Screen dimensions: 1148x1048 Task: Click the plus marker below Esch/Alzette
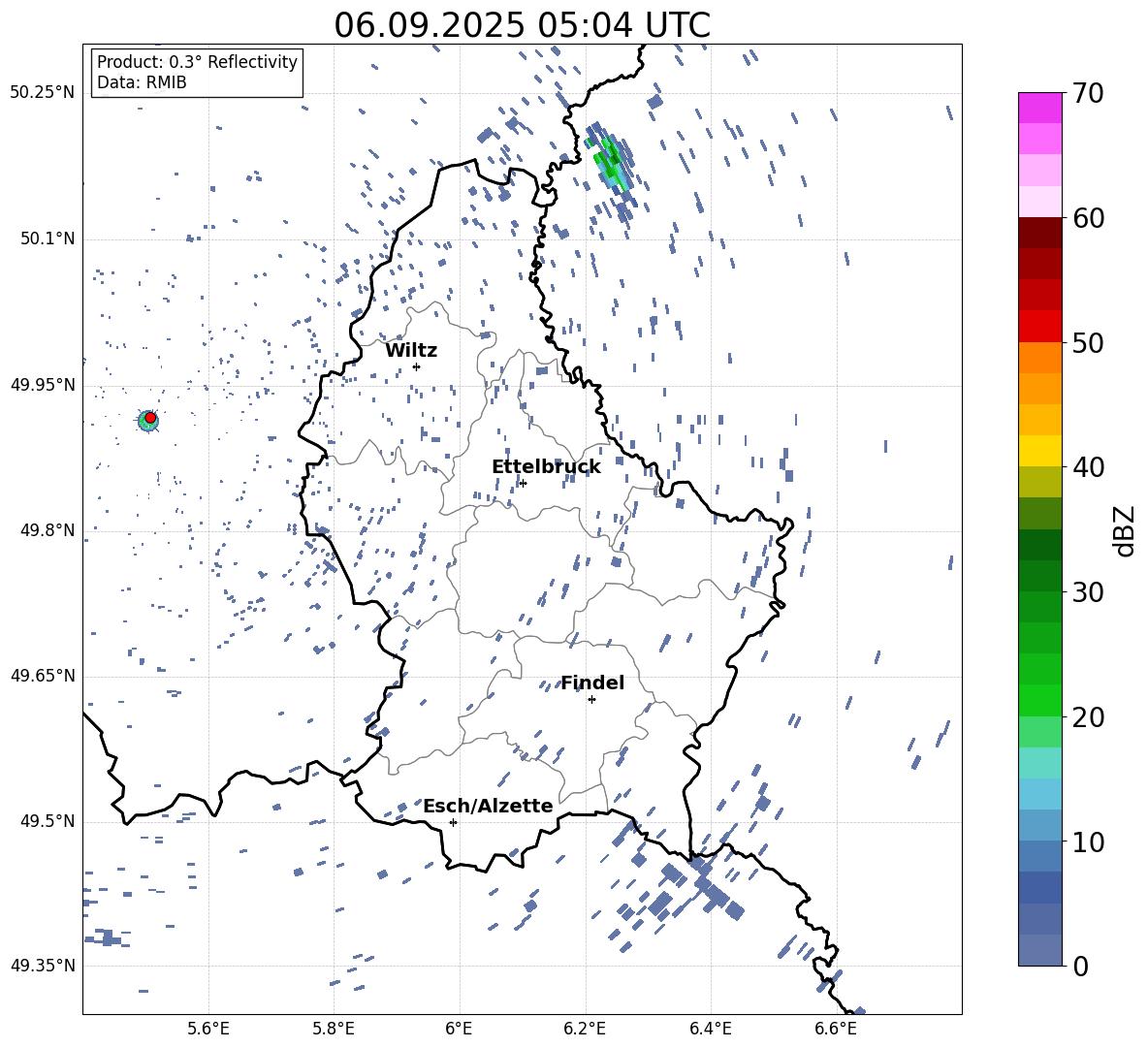pos(453,822)
